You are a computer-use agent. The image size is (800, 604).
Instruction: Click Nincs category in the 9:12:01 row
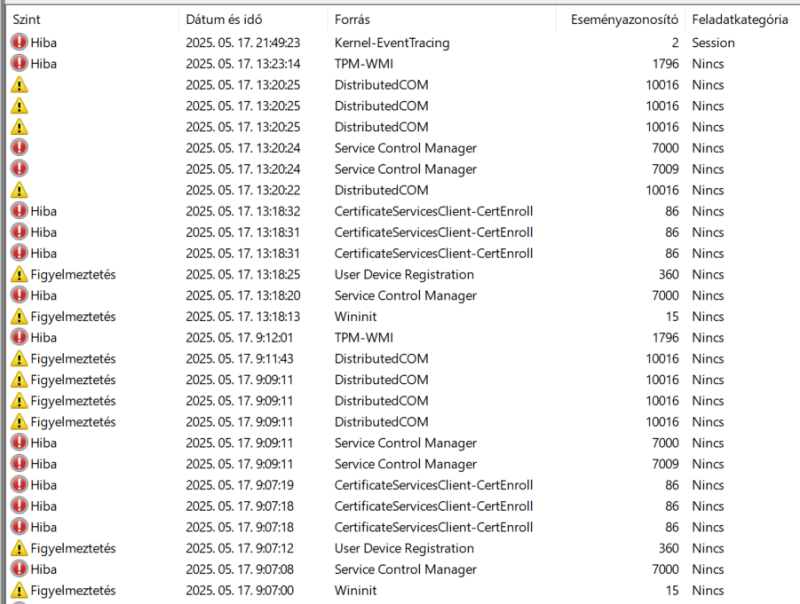708,338
